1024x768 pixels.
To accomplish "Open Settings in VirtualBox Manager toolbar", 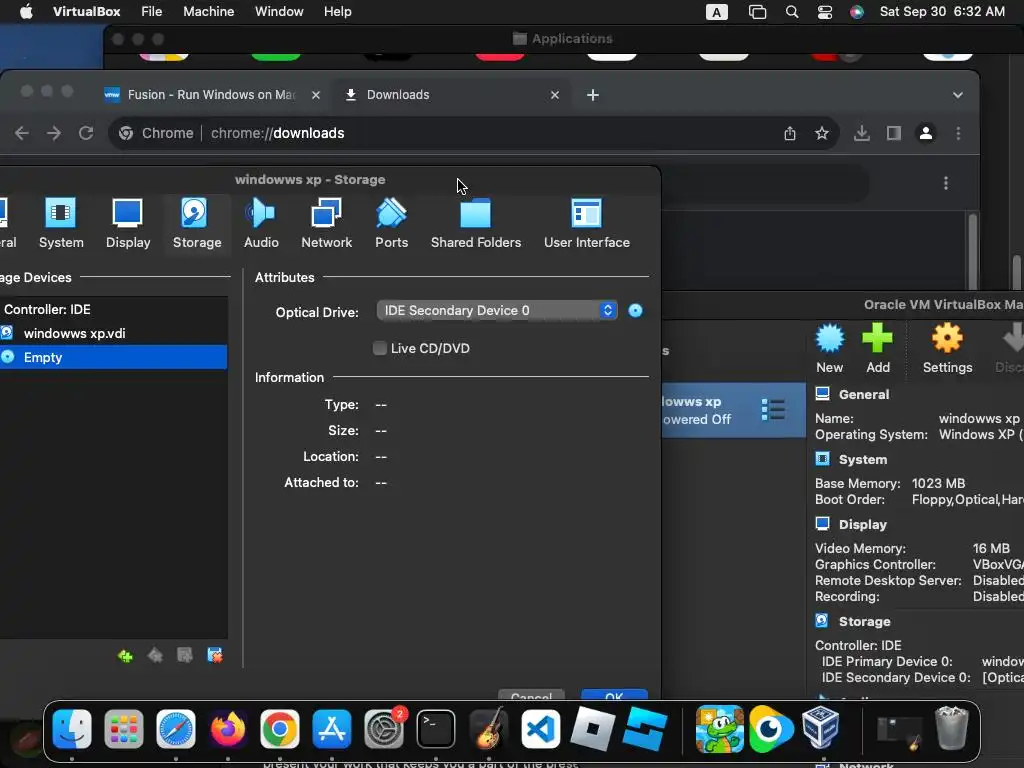I will (947, 349).
